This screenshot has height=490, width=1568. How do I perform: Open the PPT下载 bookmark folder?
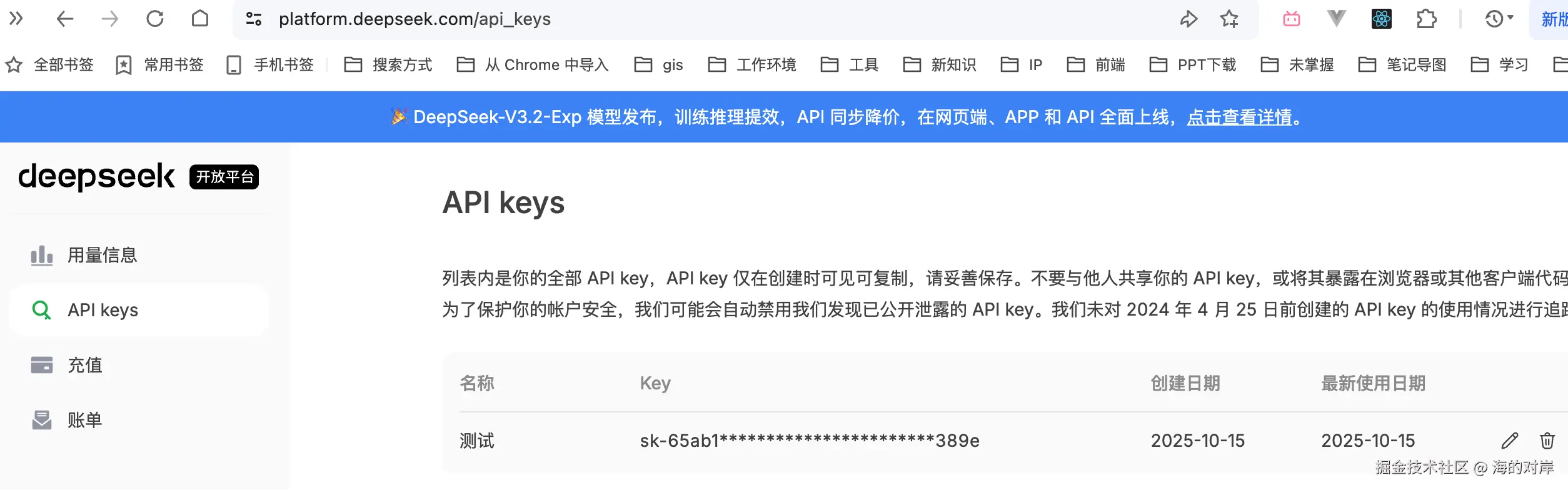click(1193, 65)
